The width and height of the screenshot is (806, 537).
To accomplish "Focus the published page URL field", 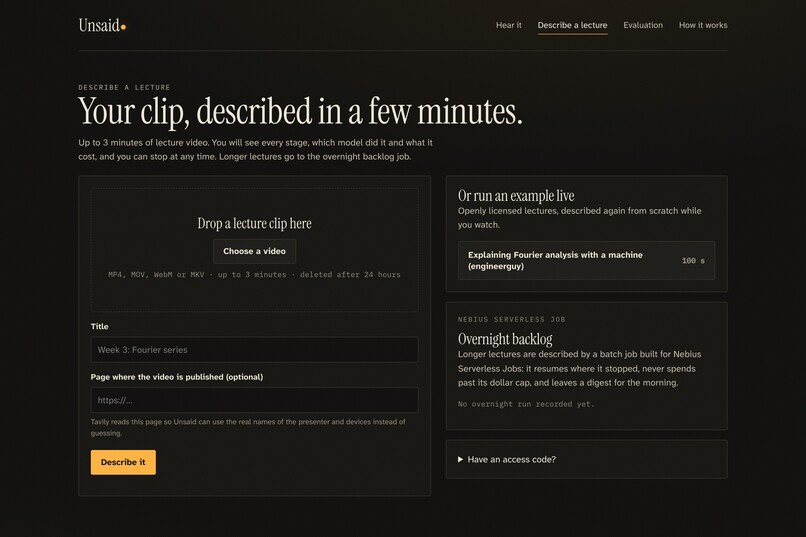I will pyautogui.click(x=254, y=400).
